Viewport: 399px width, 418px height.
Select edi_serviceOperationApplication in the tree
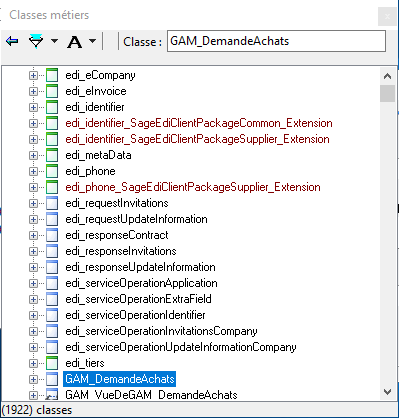(141, 283)
